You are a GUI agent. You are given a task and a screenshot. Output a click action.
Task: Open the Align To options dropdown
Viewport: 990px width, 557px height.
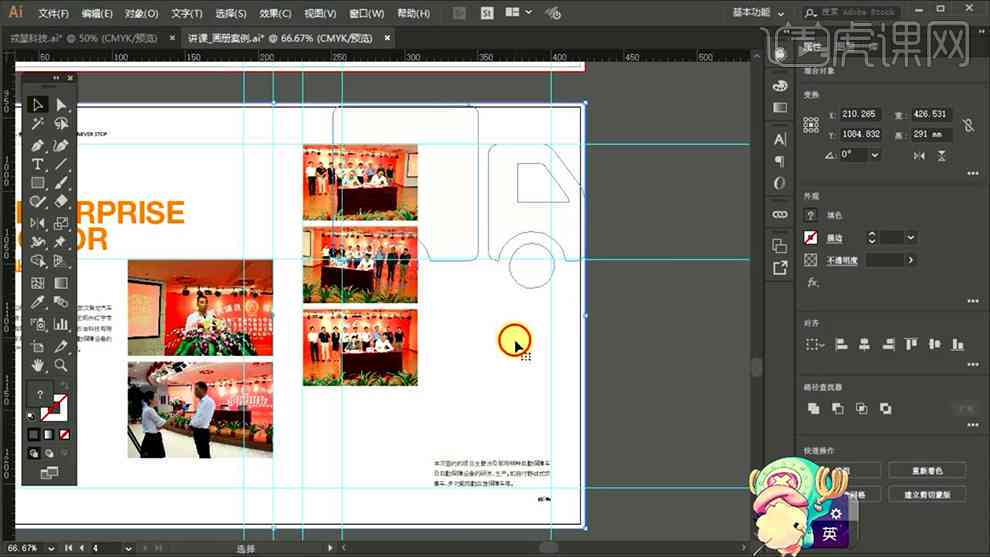814,344
